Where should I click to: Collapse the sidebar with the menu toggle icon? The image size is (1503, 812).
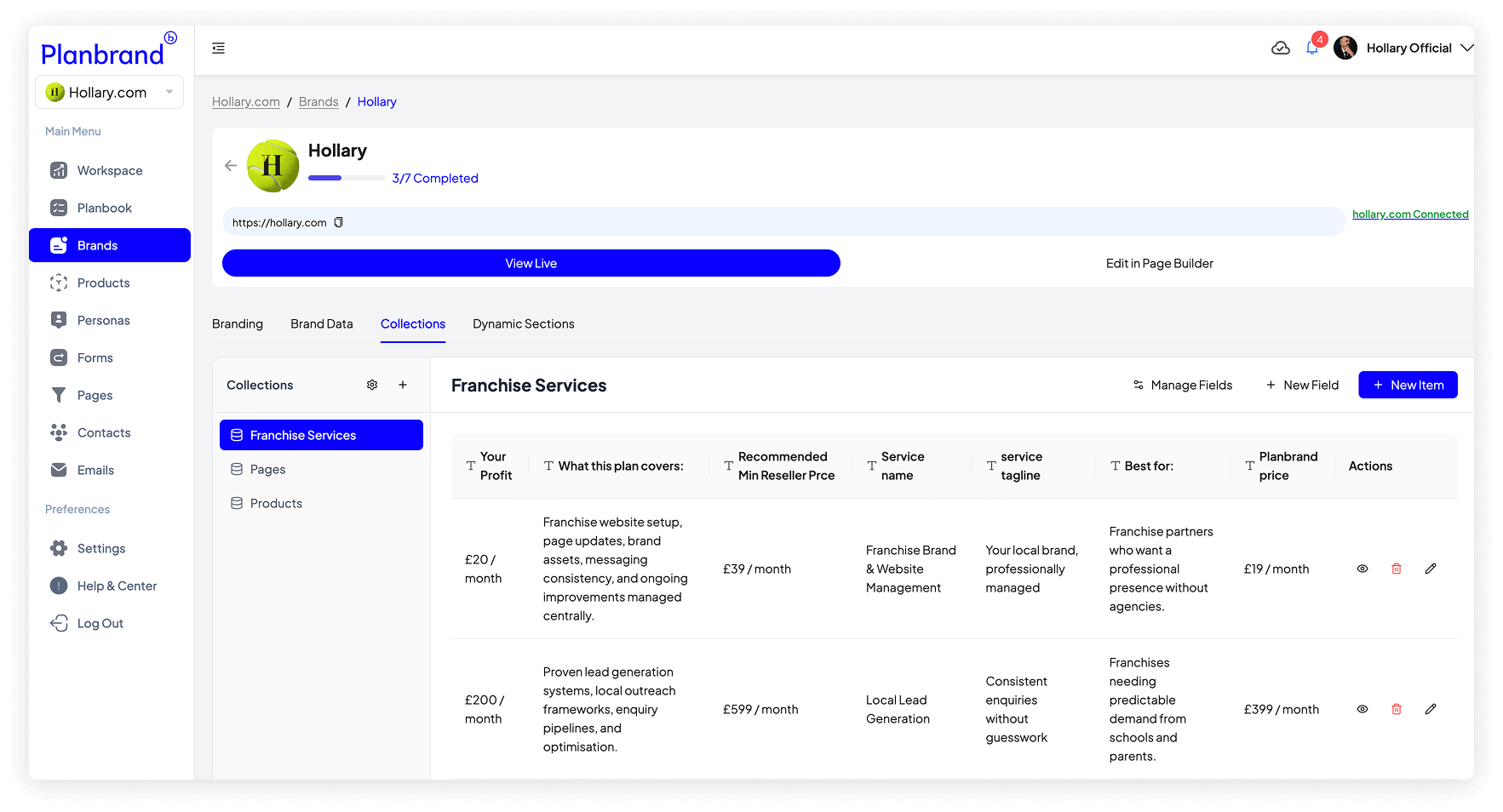tap(219, 49)
